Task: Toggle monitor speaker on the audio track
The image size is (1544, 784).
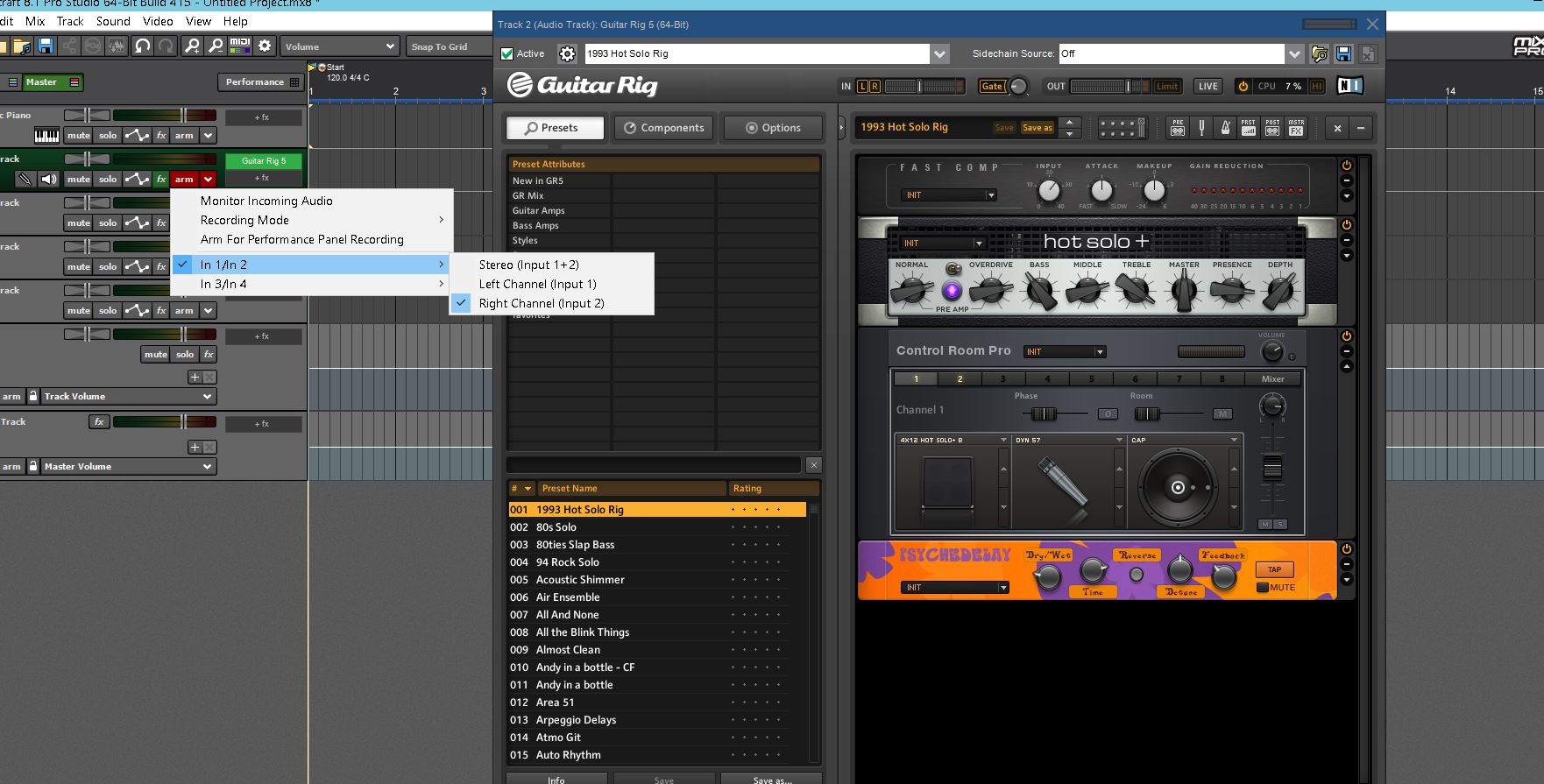Action: tap(49, 179)
